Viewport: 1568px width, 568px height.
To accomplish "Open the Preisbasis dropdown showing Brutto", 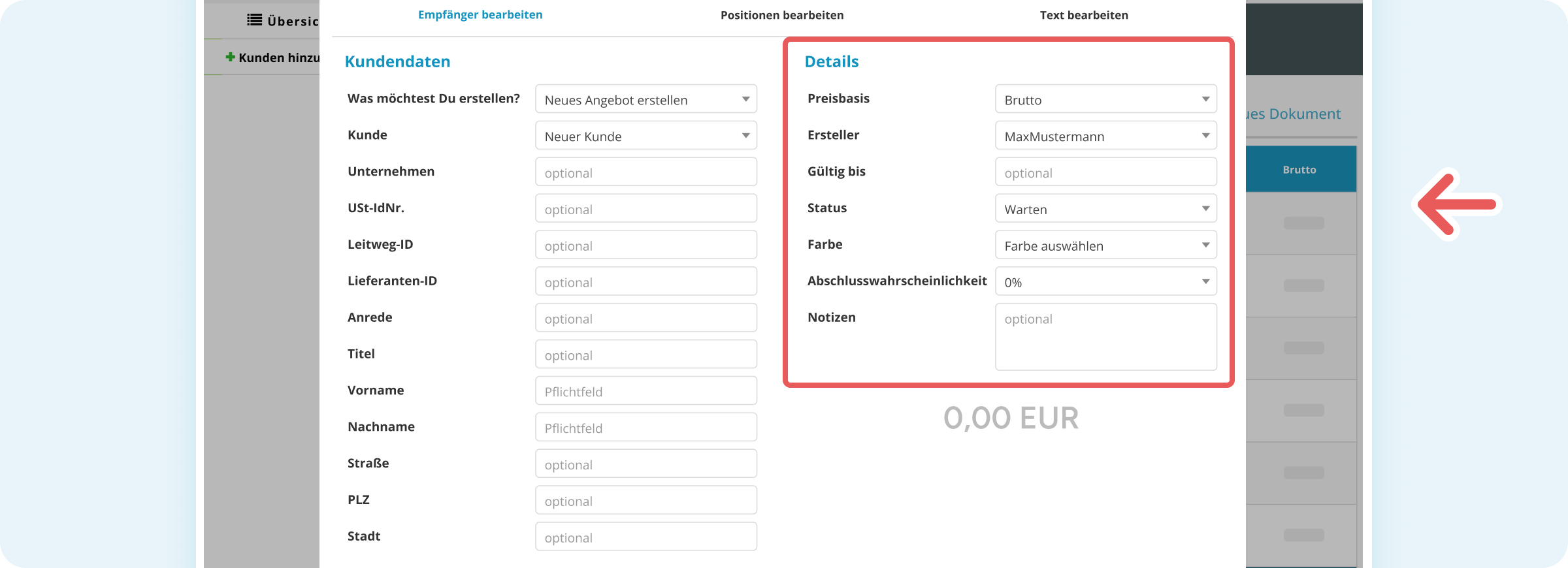I will click(x=1105, y=99).
